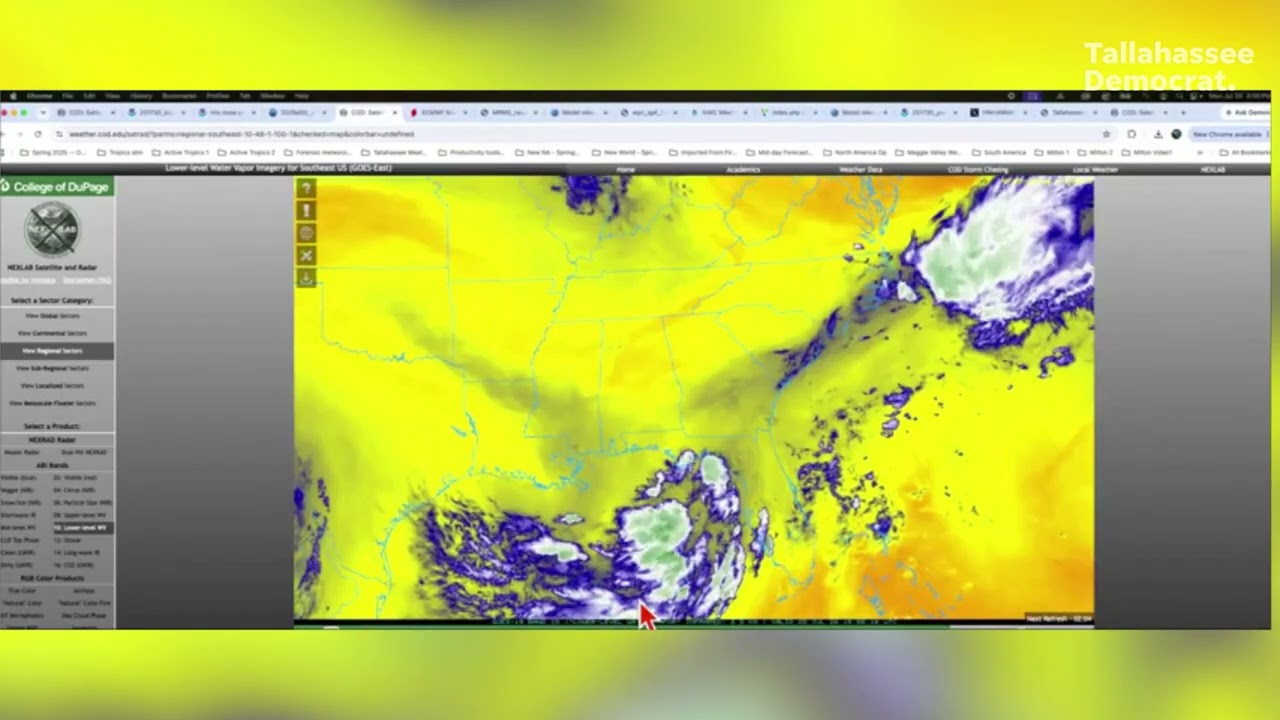The image size is (1280, 720).
Task: Select the Dual-Pol NEXRAD product
Action: click(x=84, y=452)
